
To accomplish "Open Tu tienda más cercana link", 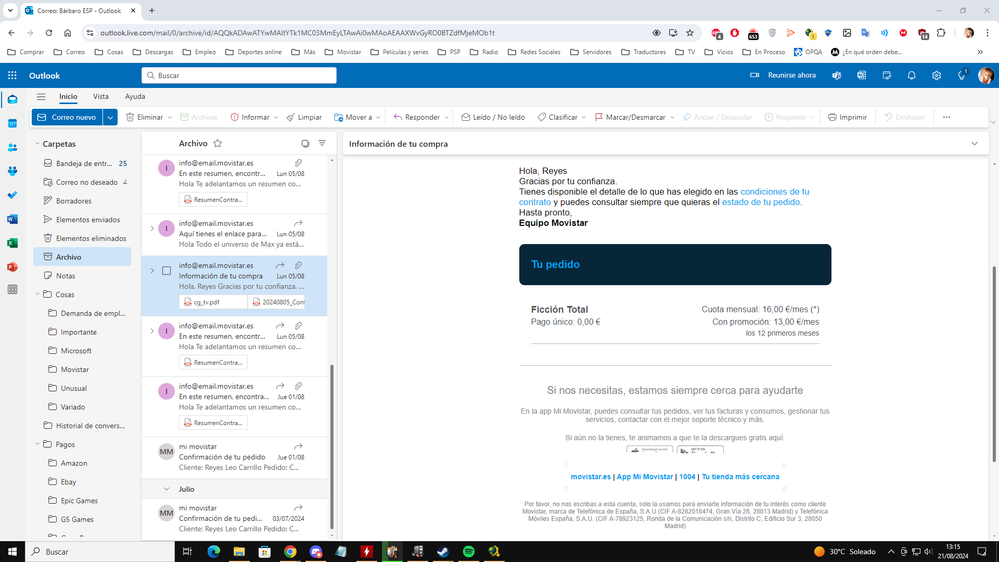I will [x=740, y=477].
